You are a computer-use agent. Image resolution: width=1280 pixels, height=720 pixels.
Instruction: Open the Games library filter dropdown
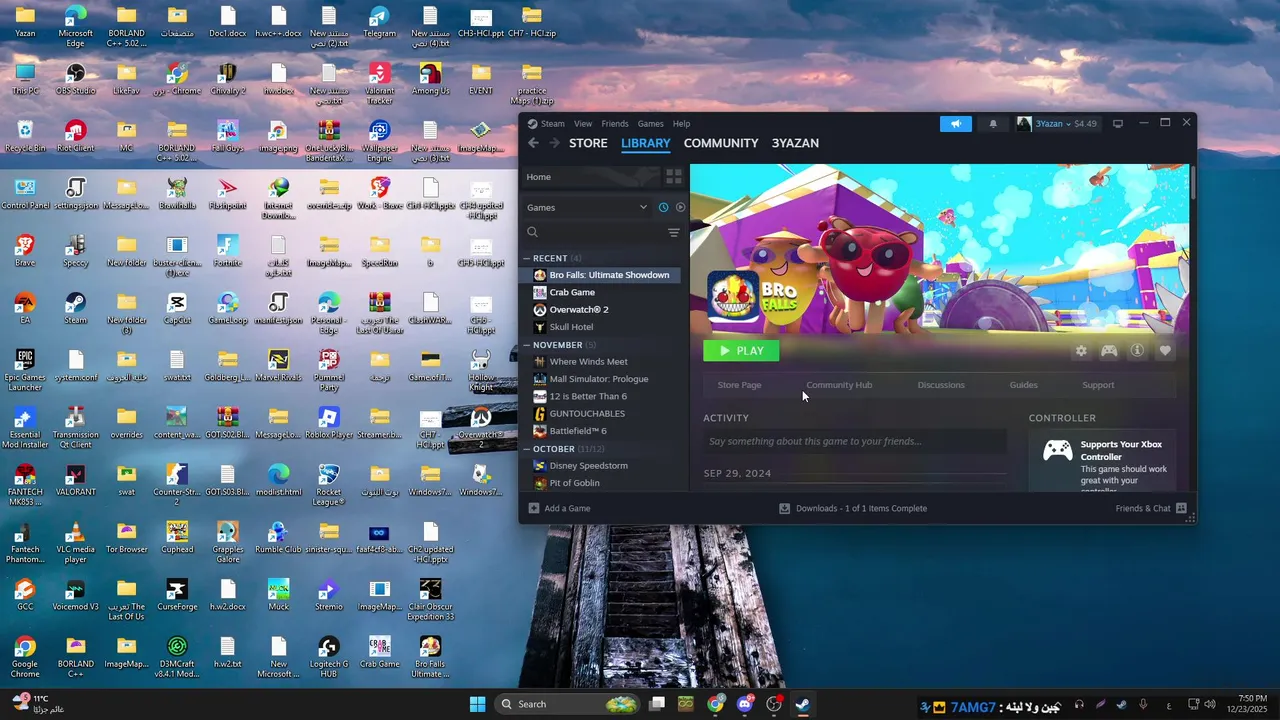587,207
